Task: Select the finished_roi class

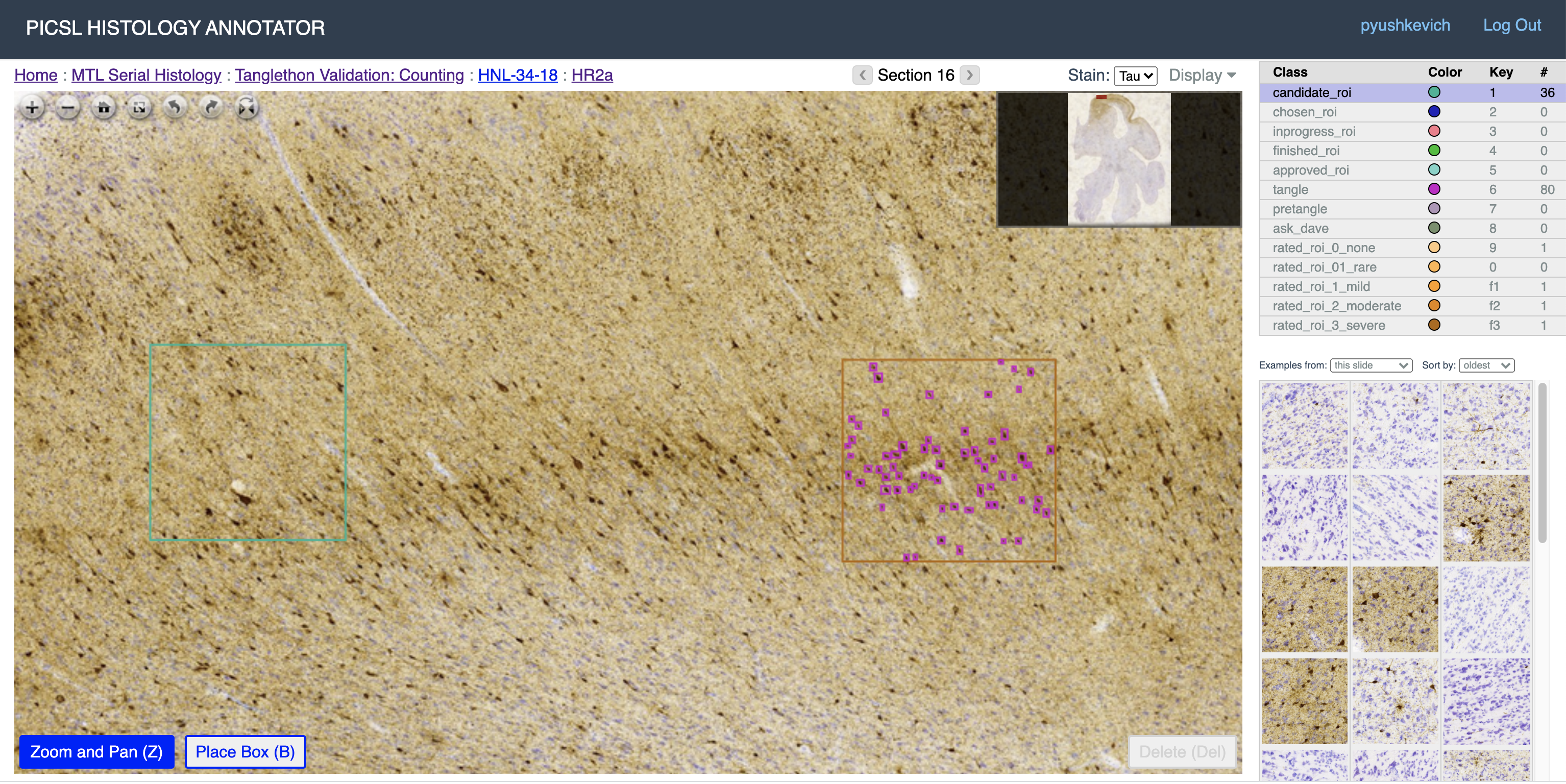Action: [x=1412, y=151]
